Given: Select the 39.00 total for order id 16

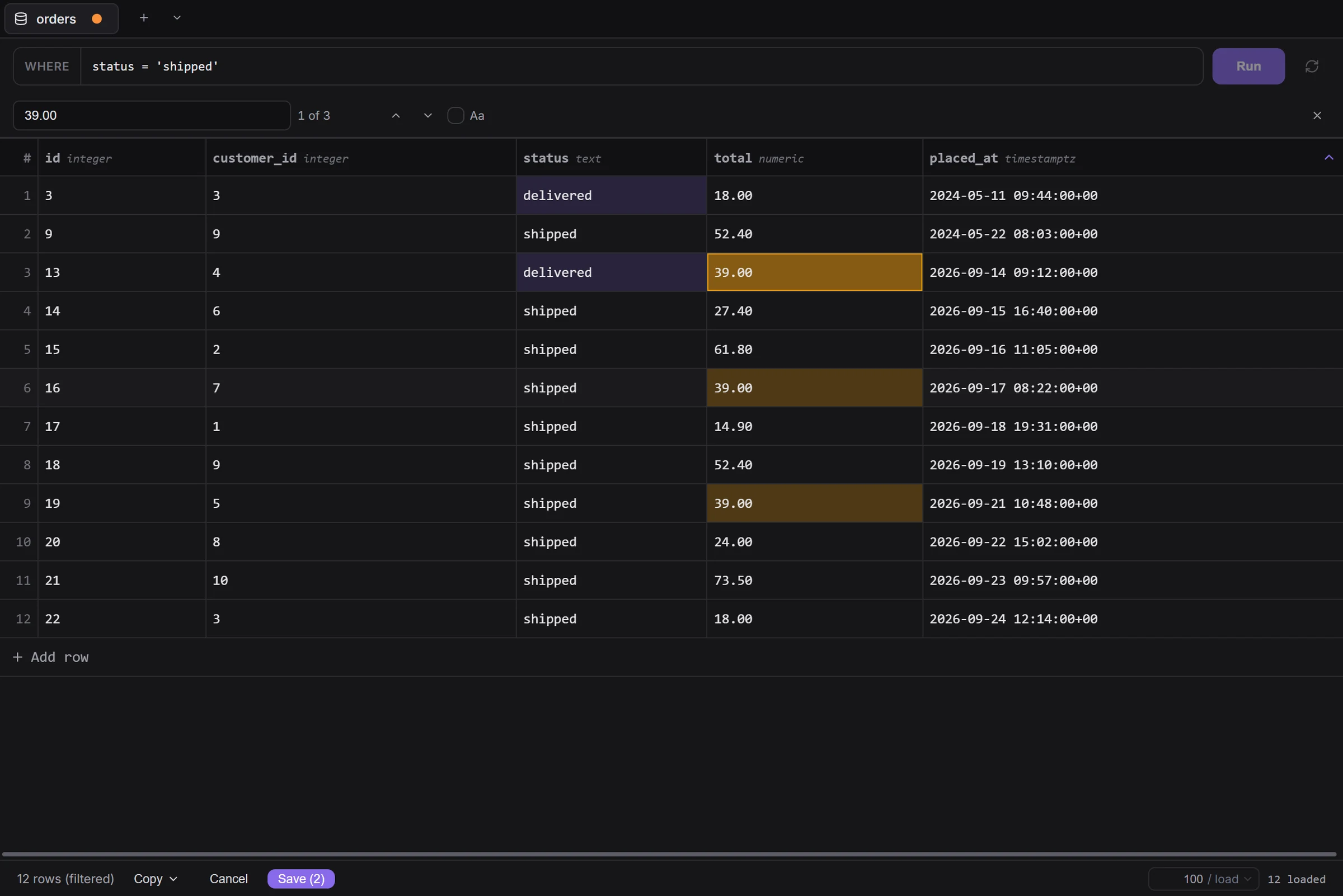Looking at the screenshot, I should coord(814,388).
